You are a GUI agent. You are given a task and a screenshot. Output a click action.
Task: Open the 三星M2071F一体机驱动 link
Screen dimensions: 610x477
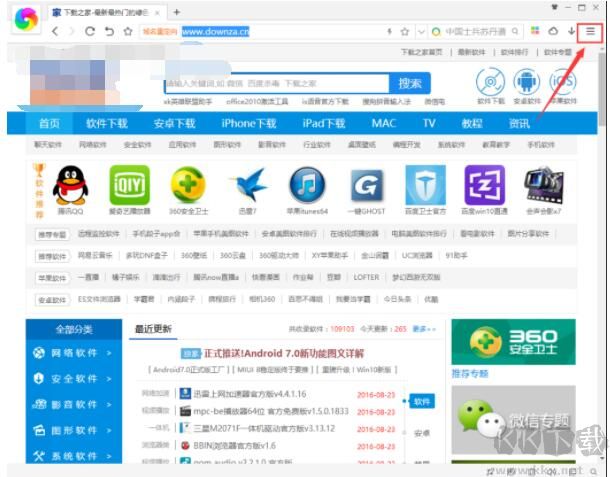point(264,428)
